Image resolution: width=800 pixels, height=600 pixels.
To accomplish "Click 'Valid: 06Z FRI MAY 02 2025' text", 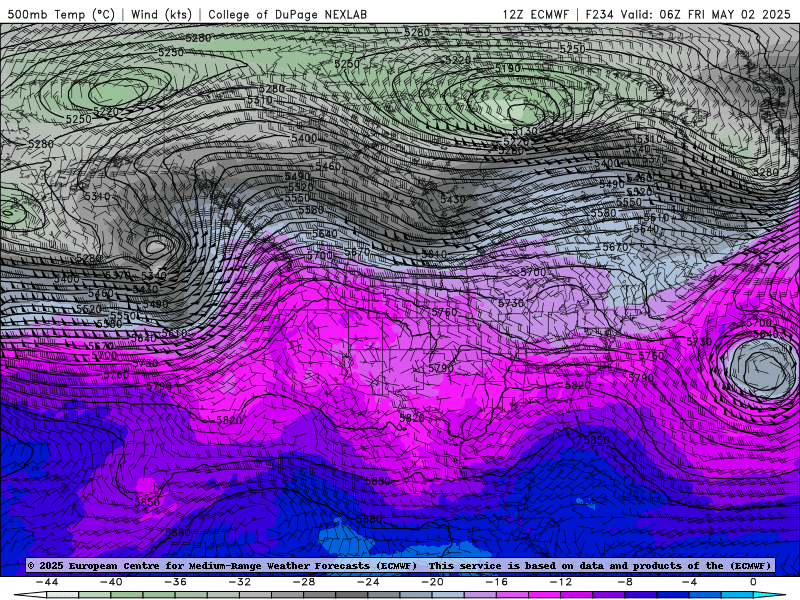I will pos(705,14).
